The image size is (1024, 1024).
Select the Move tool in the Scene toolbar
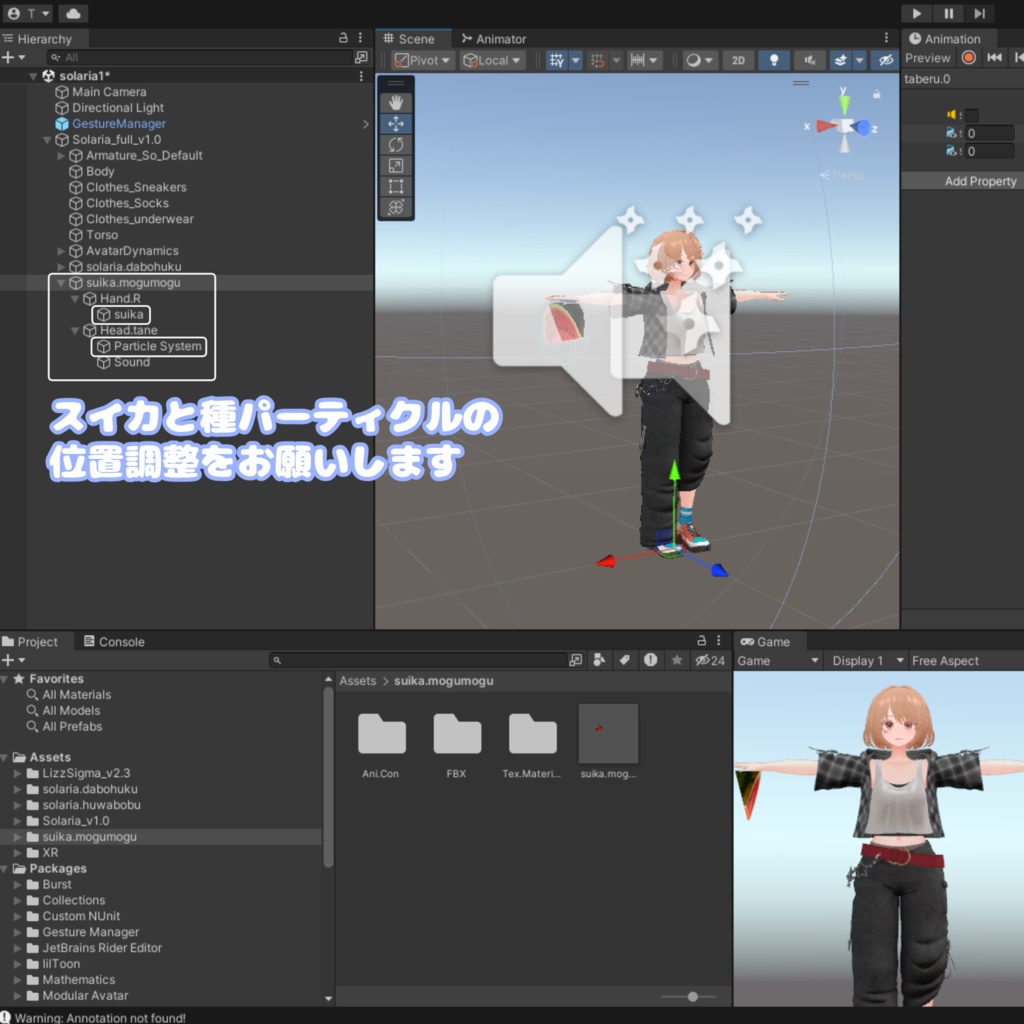pyautogui.click(x=395, y=123)
